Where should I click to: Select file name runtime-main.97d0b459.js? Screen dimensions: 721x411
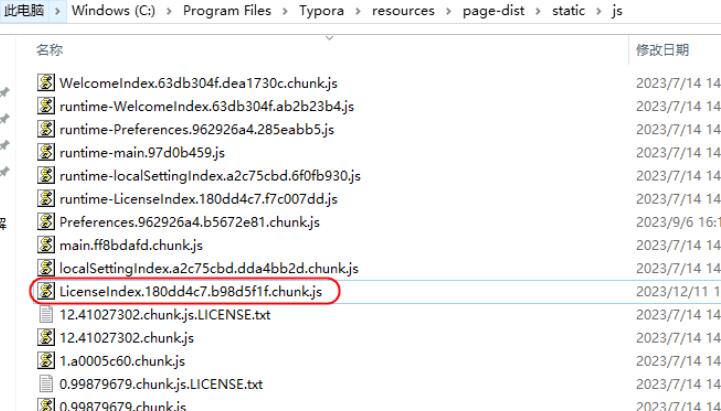tap(142, 153)
